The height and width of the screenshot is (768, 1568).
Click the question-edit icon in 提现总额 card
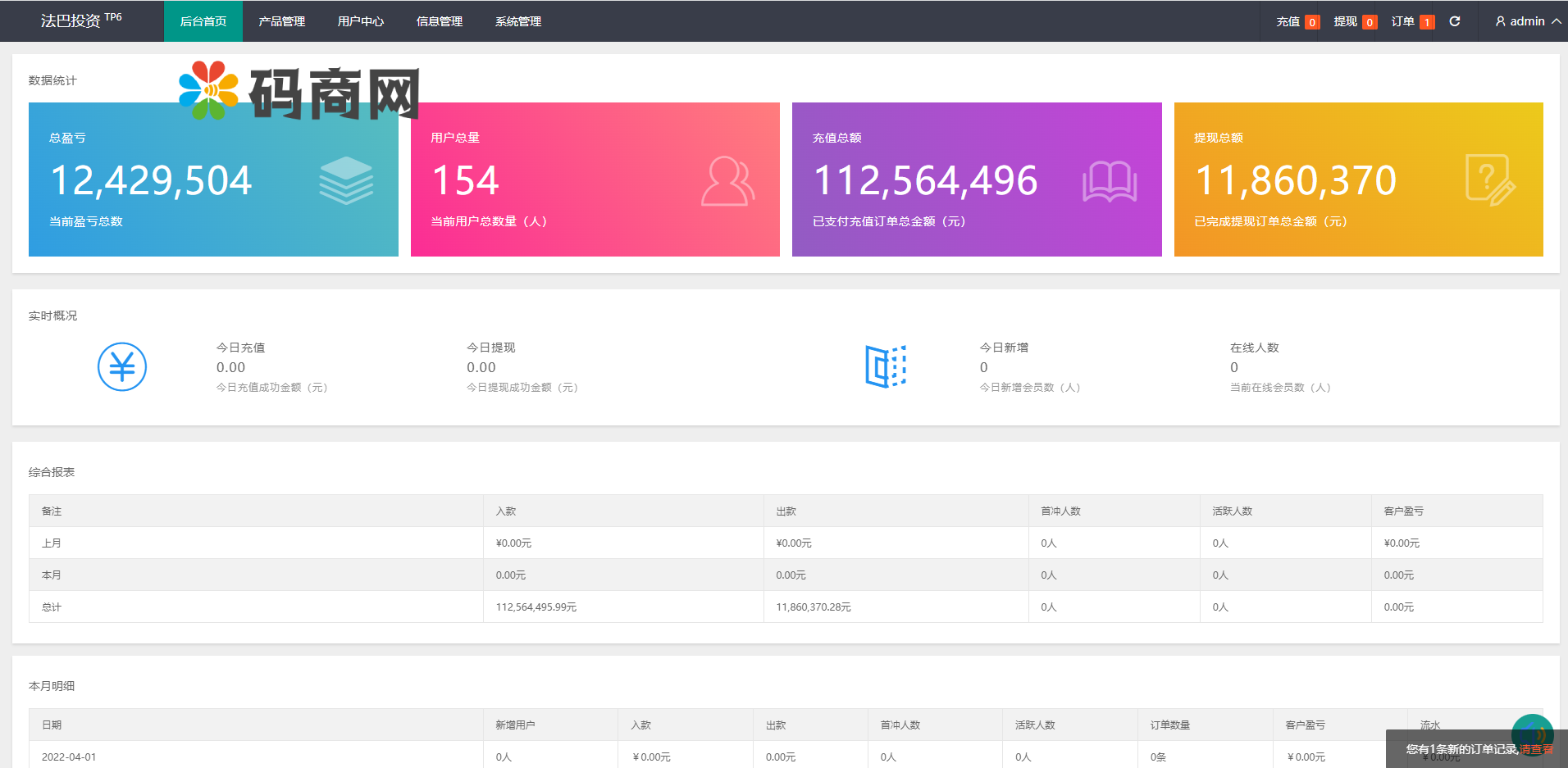pos(1490,180)
